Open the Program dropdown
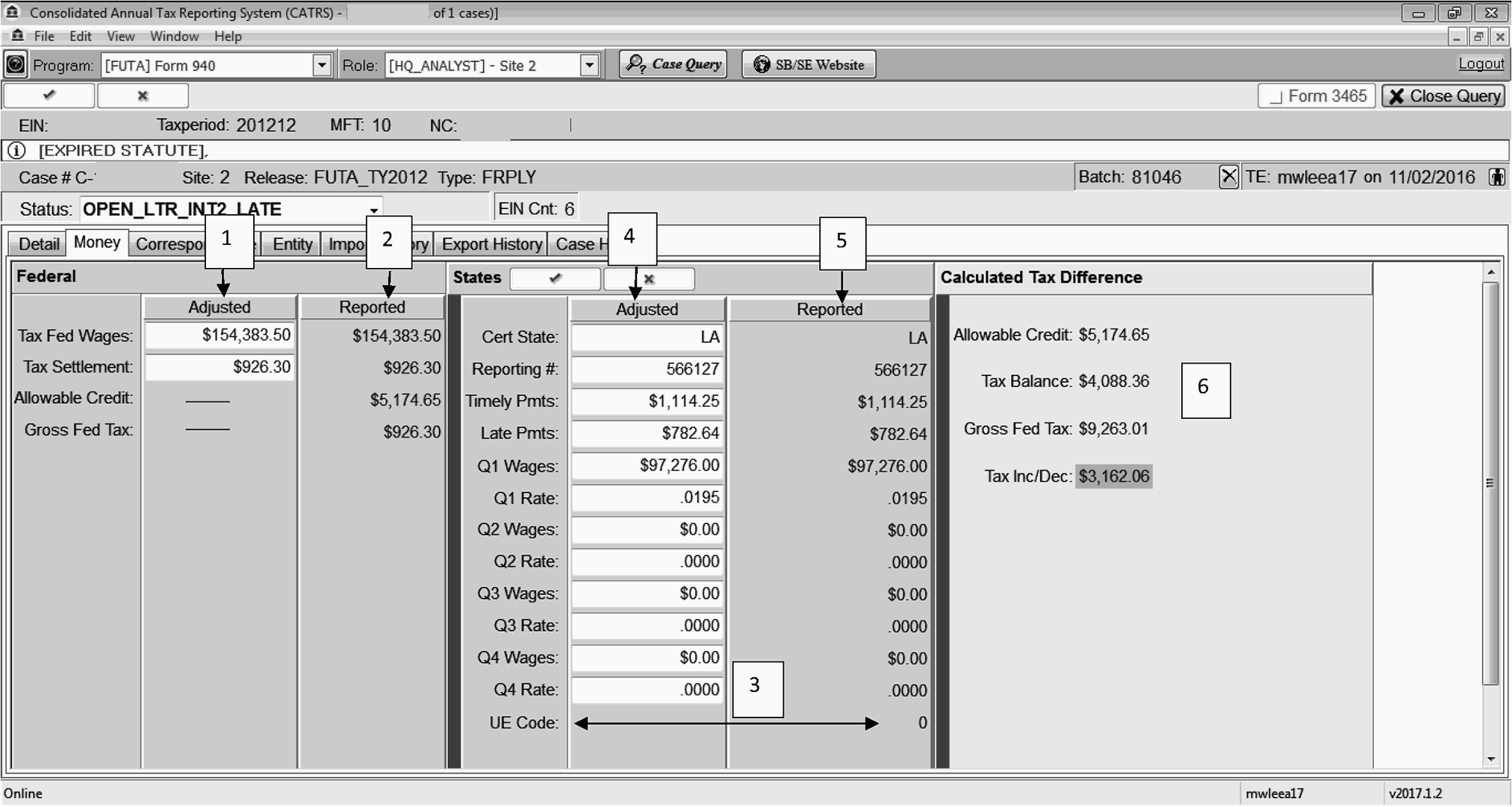1512x807 pixels. 322,66
